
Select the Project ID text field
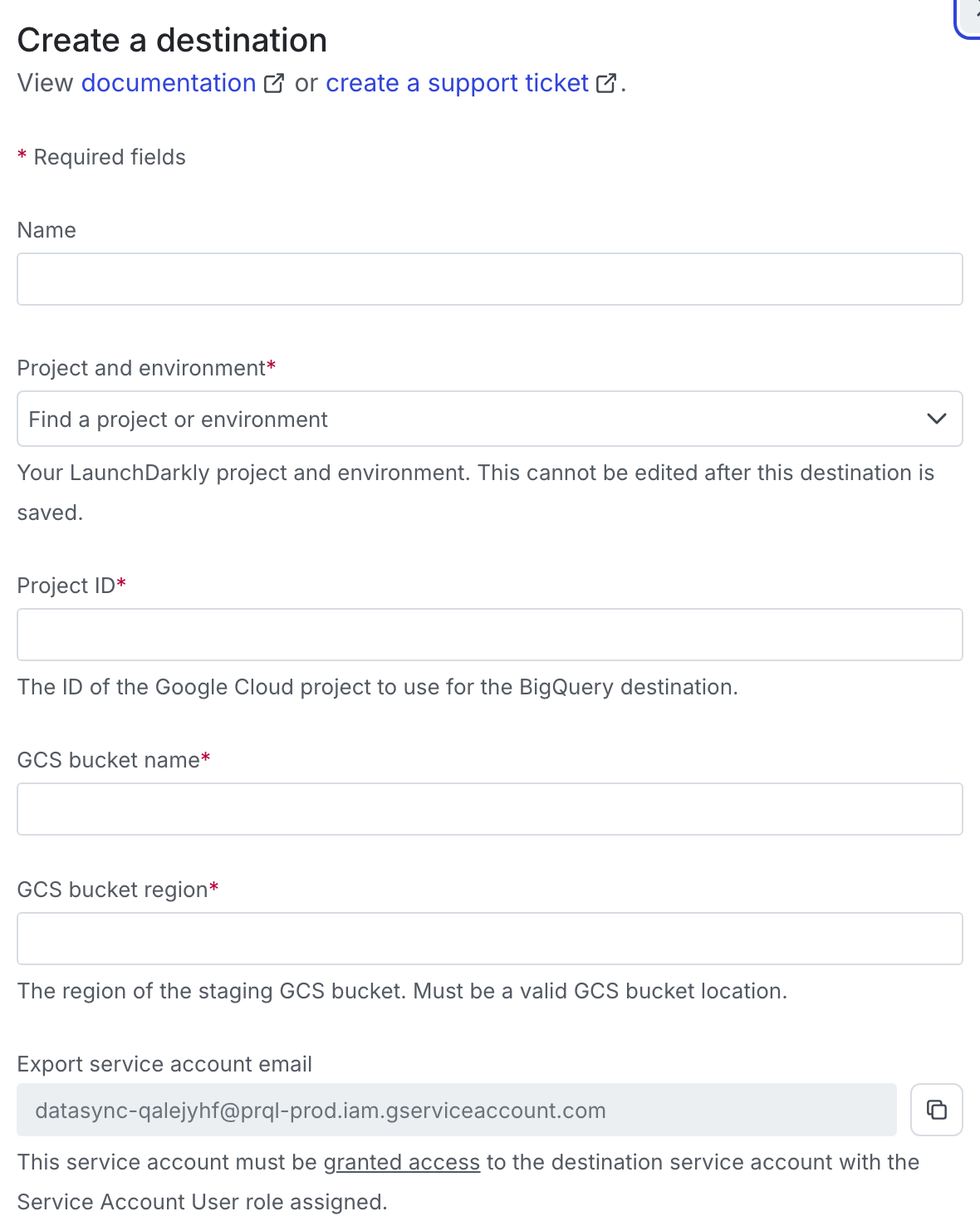tap(489, 634)
